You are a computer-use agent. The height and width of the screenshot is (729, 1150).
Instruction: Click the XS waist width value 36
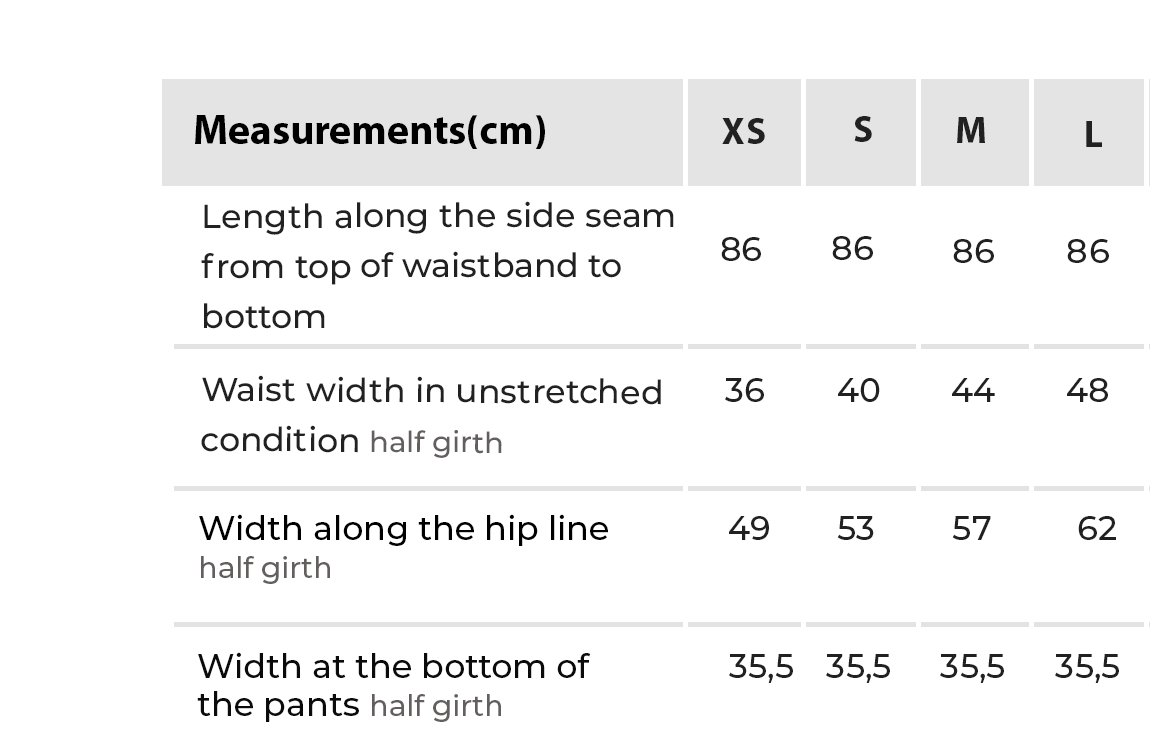coord(745,390)
